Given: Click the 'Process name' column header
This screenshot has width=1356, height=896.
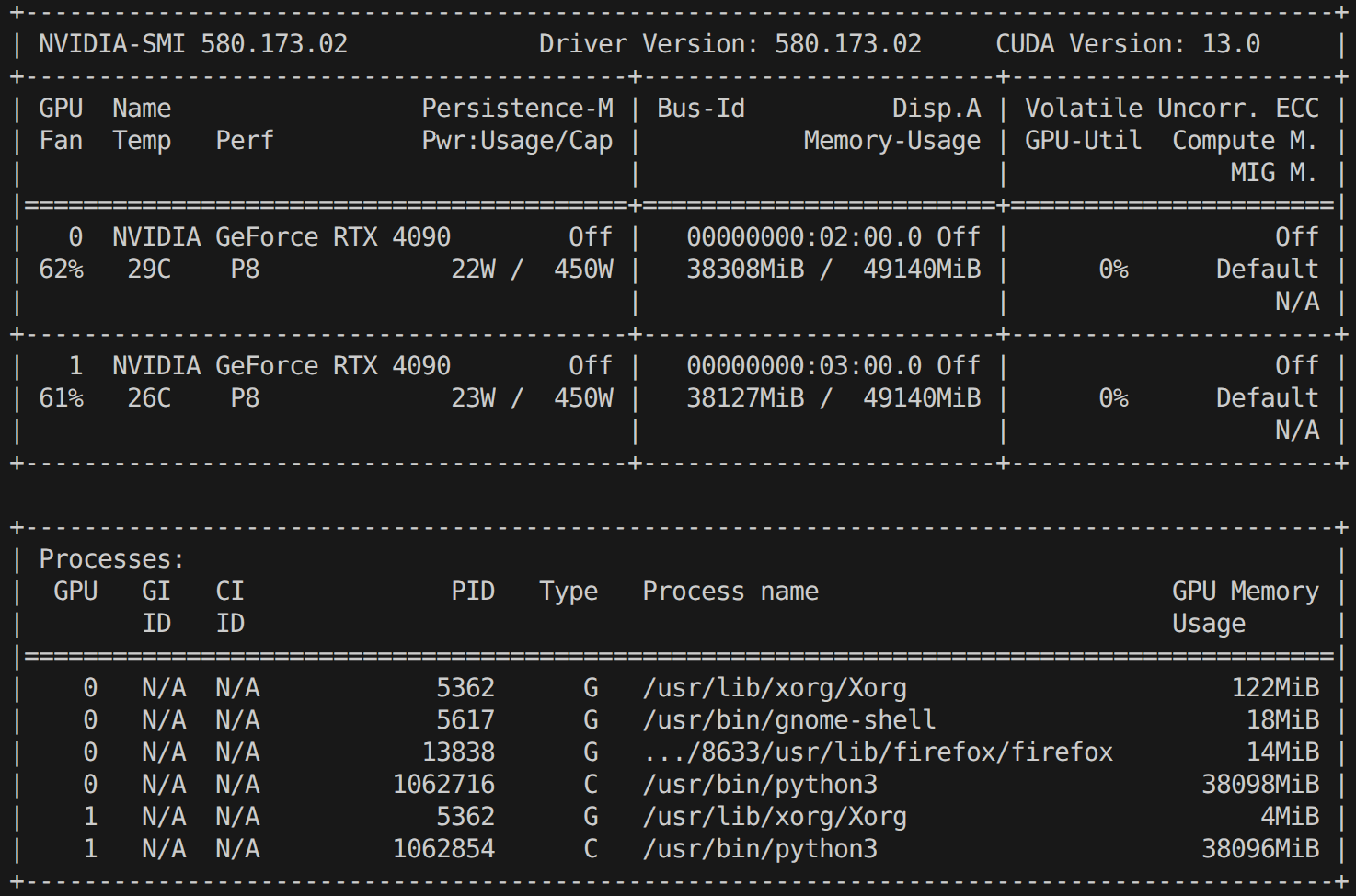Looking at the screenshot, I should (x=730, y=592).
